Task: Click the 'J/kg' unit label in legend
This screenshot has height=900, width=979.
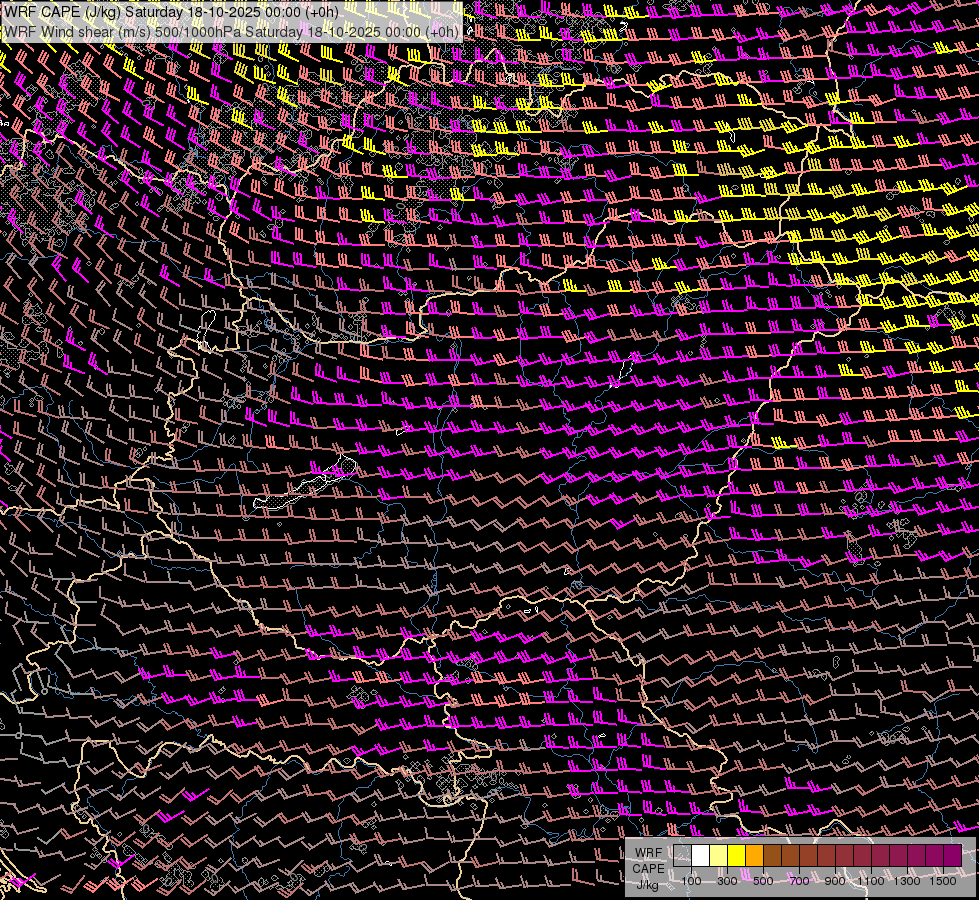Action: pos(647,885)
